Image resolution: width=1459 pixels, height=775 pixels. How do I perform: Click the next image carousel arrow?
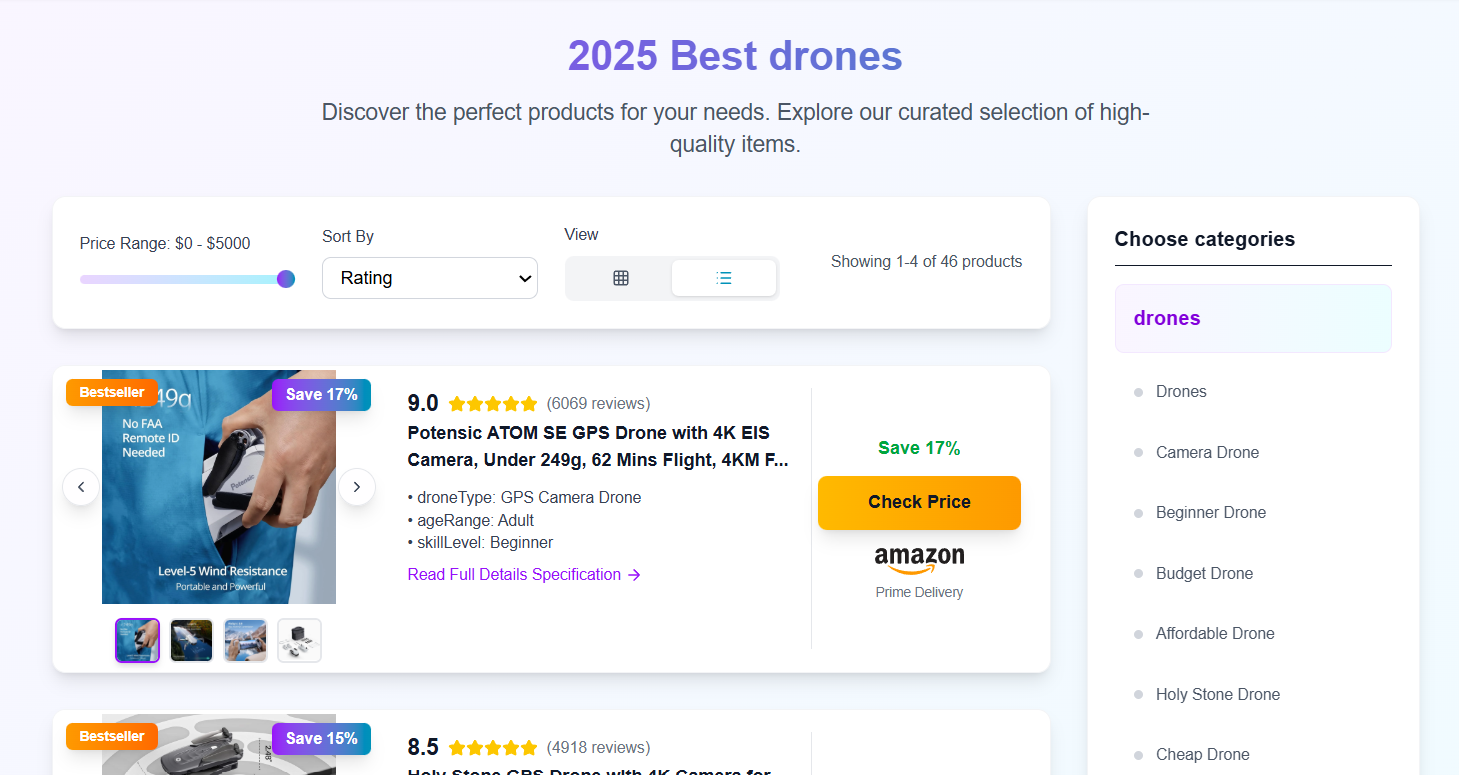(356, 487)
